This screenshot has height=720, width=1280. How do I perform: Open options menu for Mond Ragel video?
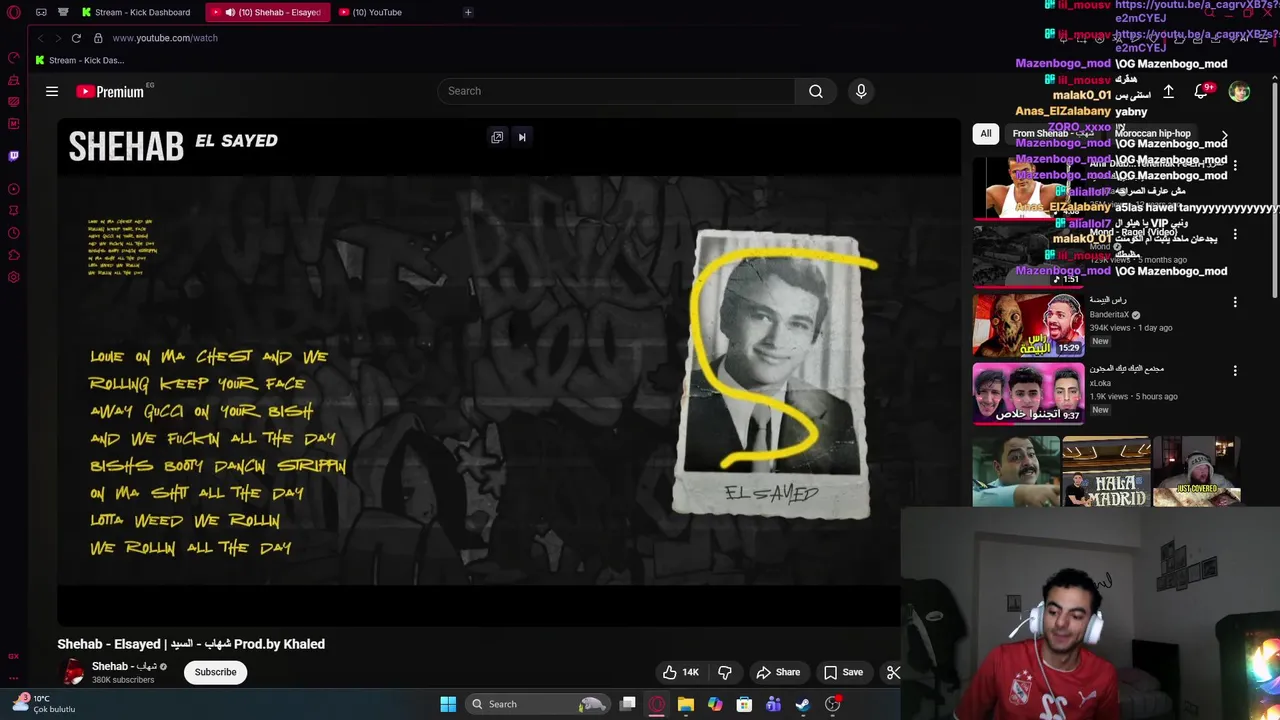[x=1235, y=234]
